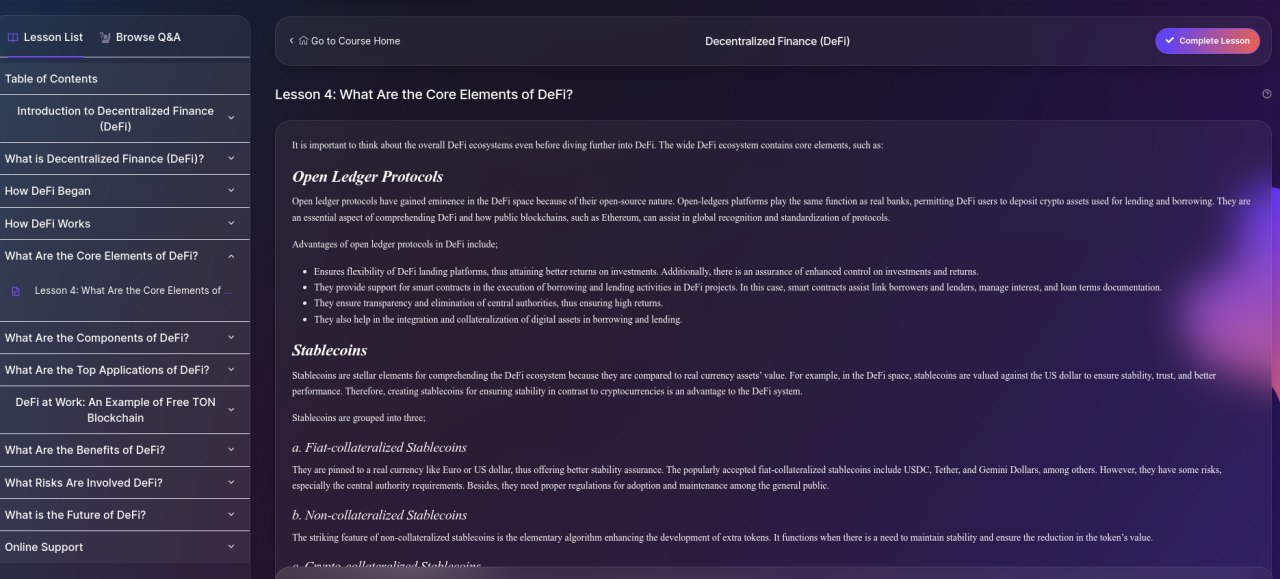Viewport: 1280px width, 579px height.
Task: Click the Browse Q&A icon
Action: (105, 37)
